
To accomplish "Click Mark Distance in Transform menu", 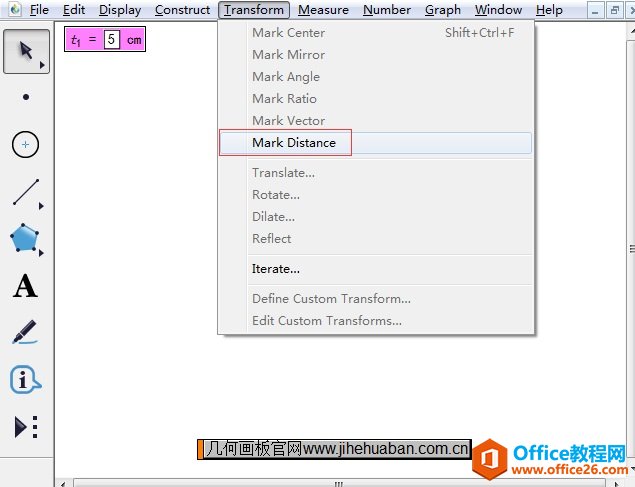I will 294,143.
